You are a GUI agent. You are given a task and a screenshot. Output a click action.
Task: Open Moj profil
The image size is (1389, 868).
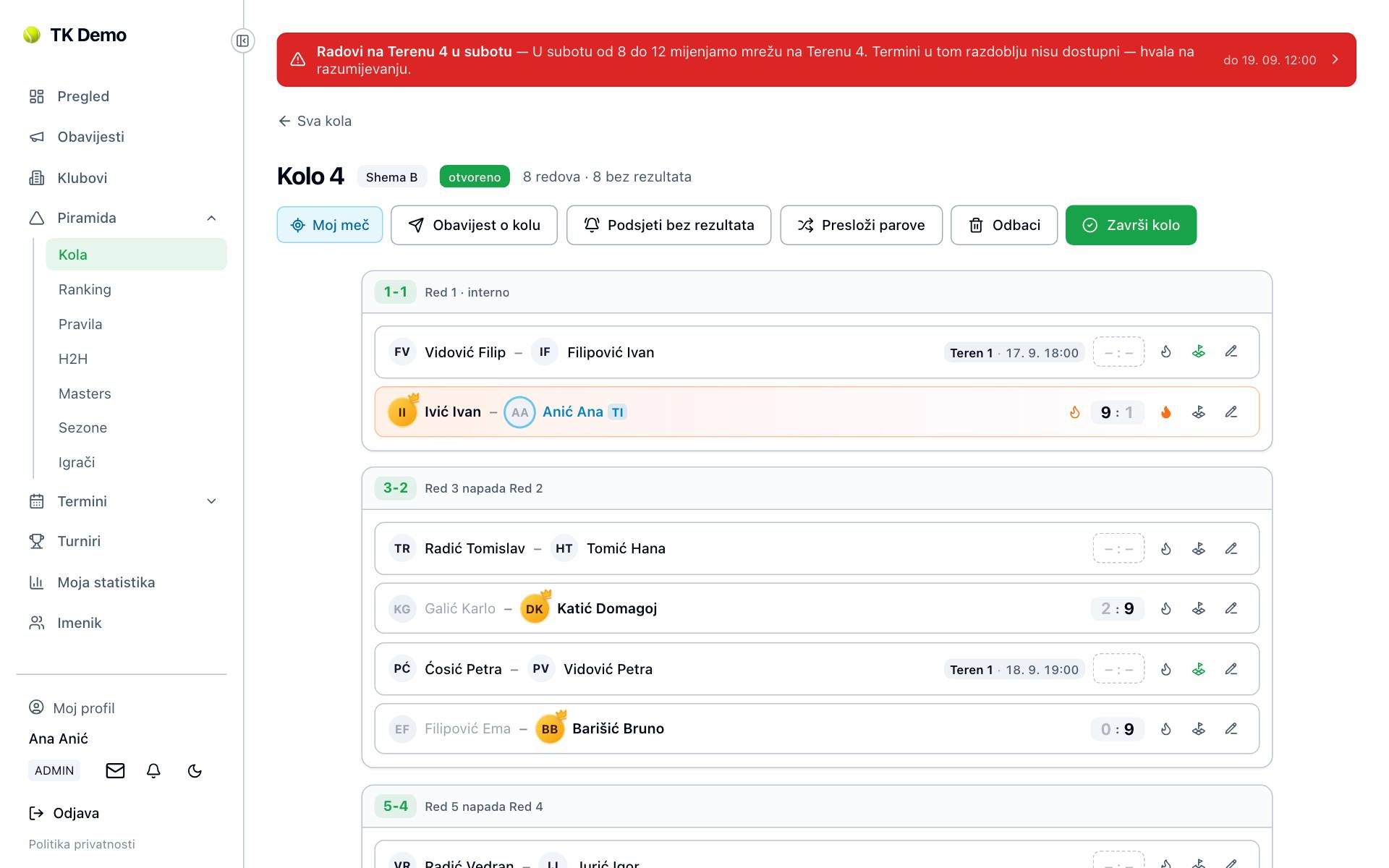72,708
